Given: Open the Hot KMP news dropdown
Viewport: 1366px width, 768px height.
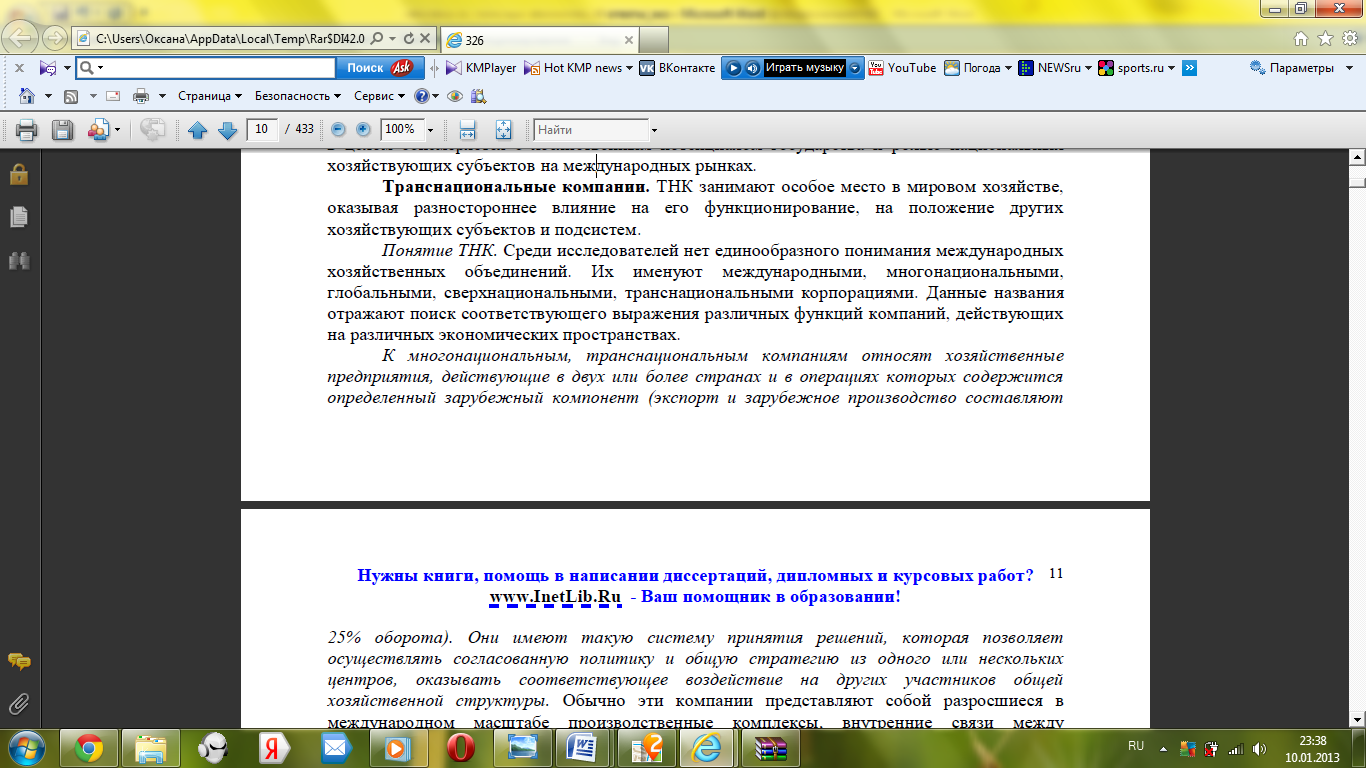Looking at the screenshot, I should pos(629,68).
